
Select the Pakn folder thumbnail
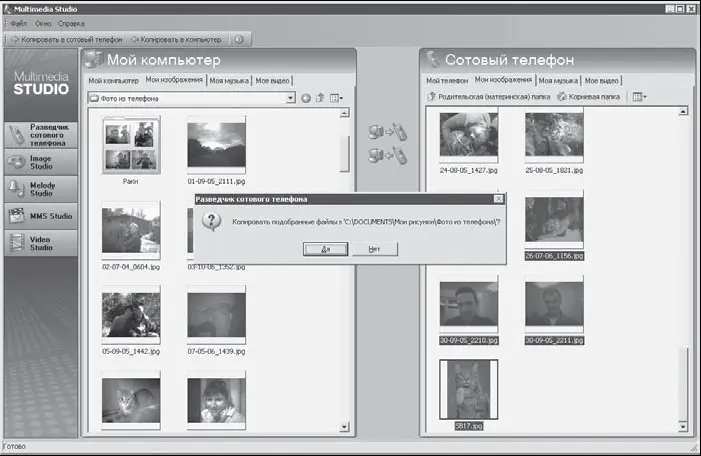pos(131,145)
